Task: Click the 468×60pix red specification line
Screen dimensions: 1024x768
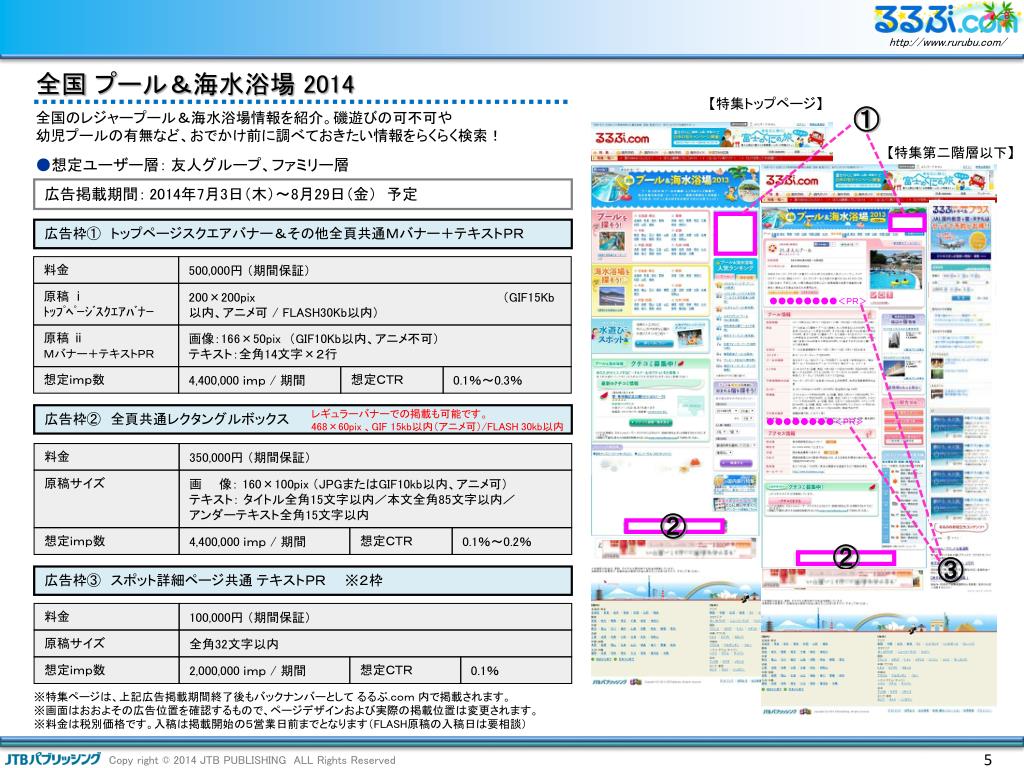Action: pos(437,426)
